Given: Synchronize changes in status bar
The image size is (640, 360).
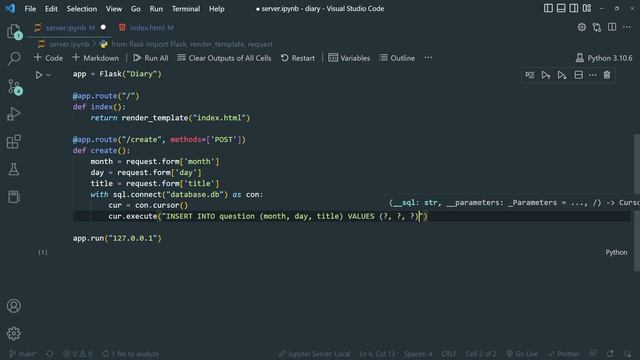Looking at the screenshot, I should click(x=50, y=354).
